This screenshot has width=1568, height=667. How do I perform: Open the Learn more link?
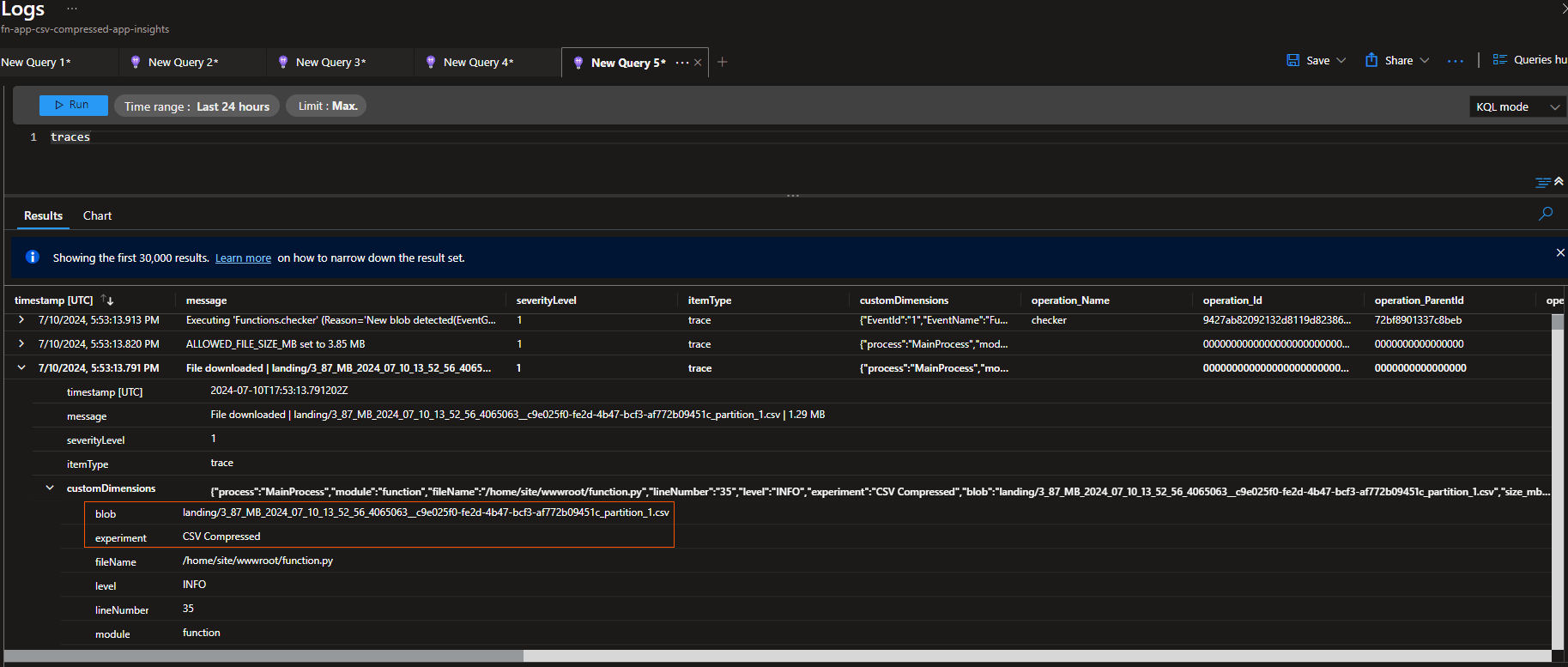point(243,258)
